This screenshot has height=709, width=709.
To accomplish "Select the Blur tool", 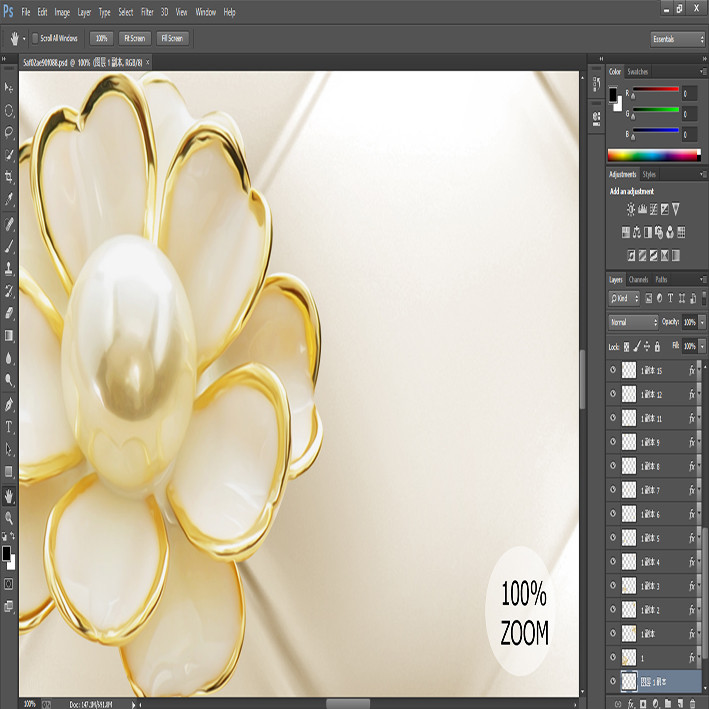I will [x=9, y=358].
